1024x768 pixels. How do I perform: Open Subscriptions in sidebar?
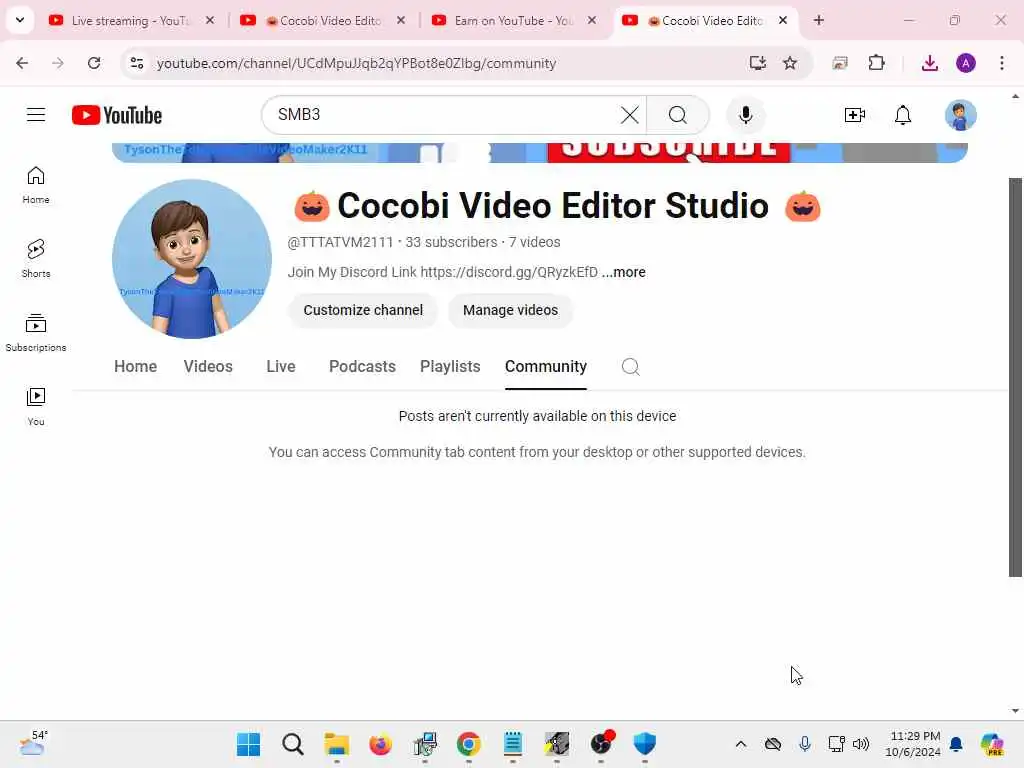click(36, 332)
